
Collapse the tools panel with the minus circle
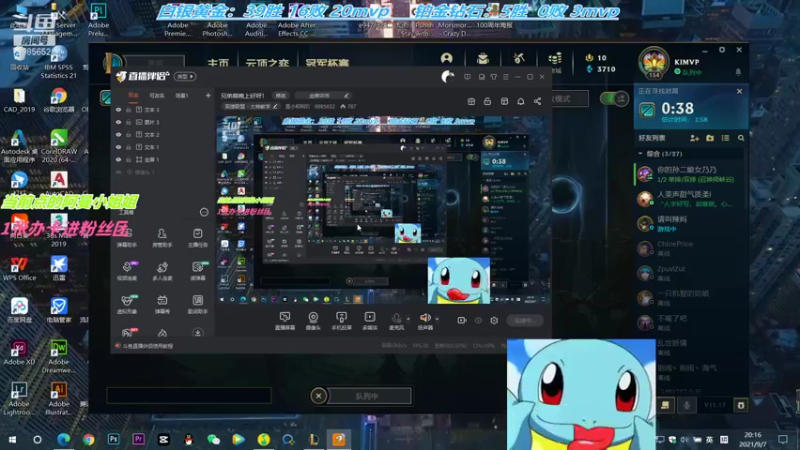[x=204, y=212]
